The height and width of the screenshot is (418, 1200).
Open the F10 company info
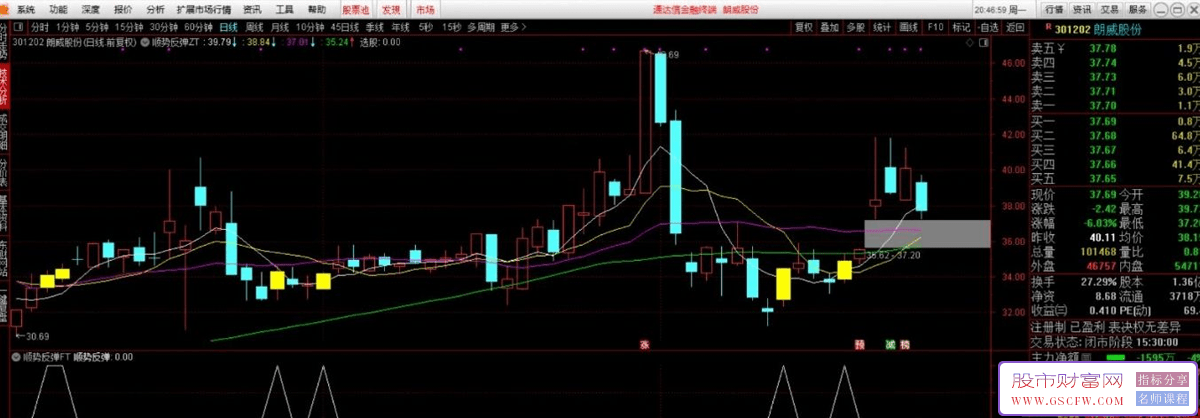[935, 27]
